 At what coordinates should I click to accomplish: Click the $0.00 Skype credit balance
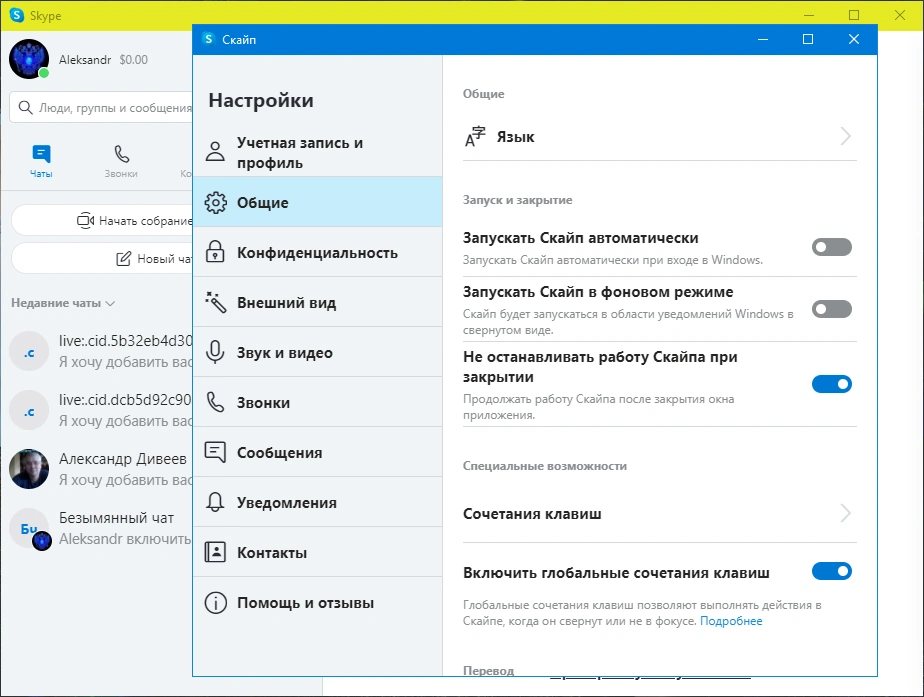pyautogui.click(x=134, y=60)
